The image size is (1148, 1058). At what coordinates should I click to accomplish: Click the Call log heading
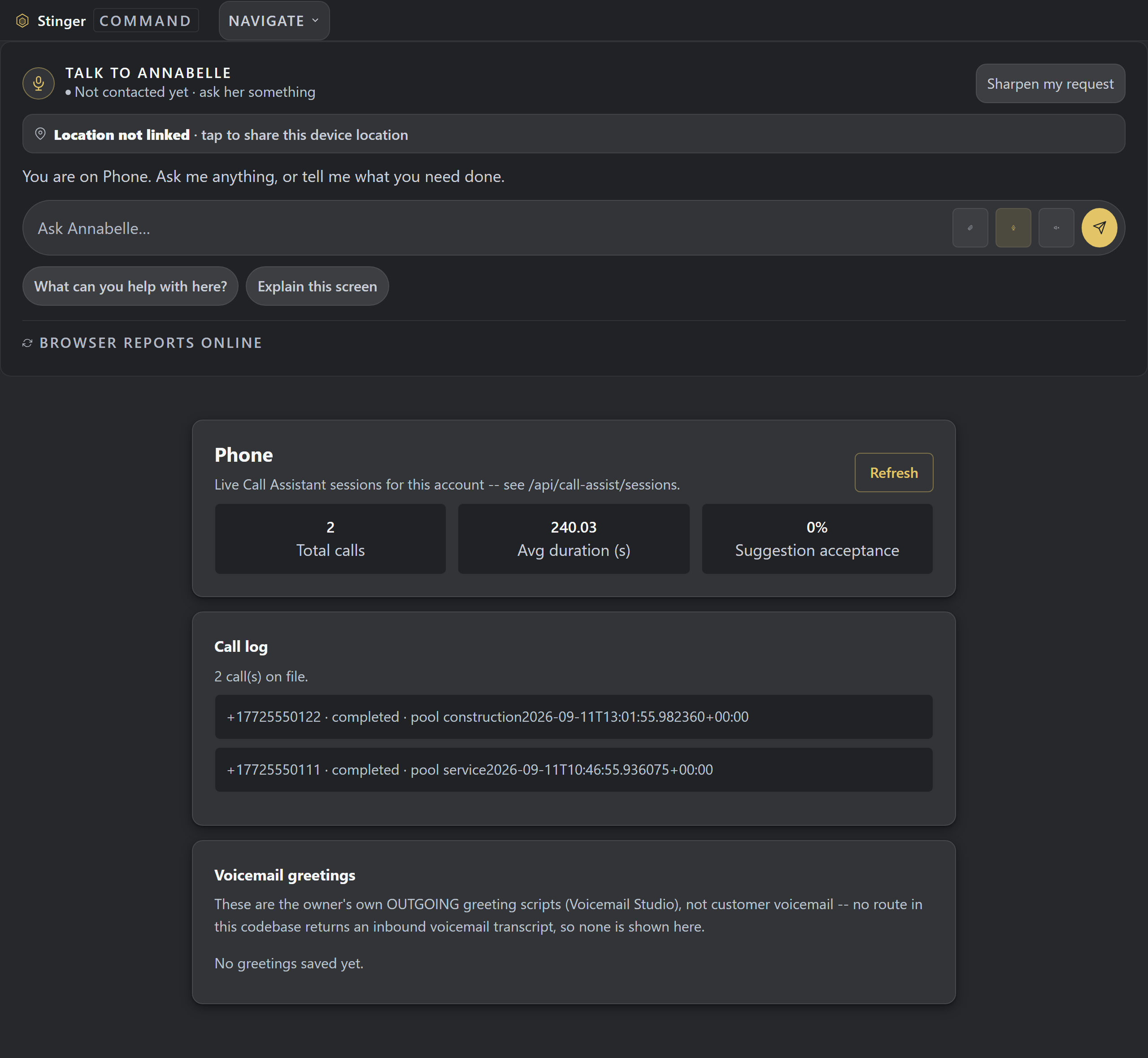click(x=241, y=647)
